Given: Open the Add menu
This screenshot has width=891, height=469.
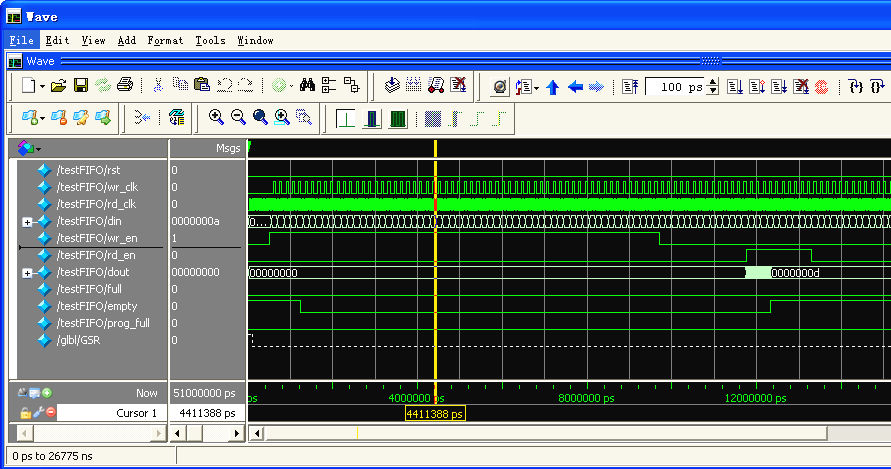Looking at the screenshot, I should [126, 40].
